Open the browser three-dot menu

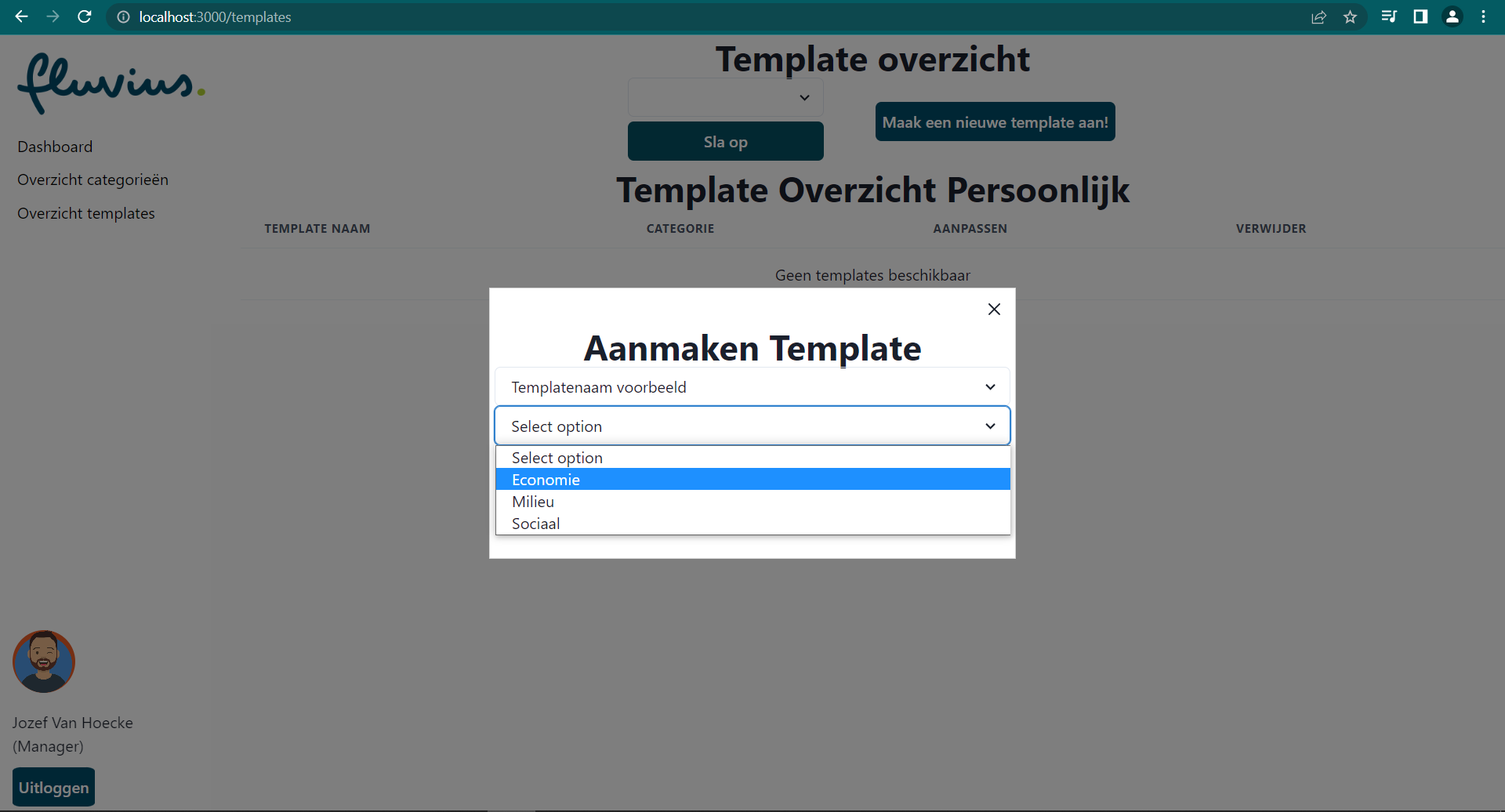pos(1484,16)
